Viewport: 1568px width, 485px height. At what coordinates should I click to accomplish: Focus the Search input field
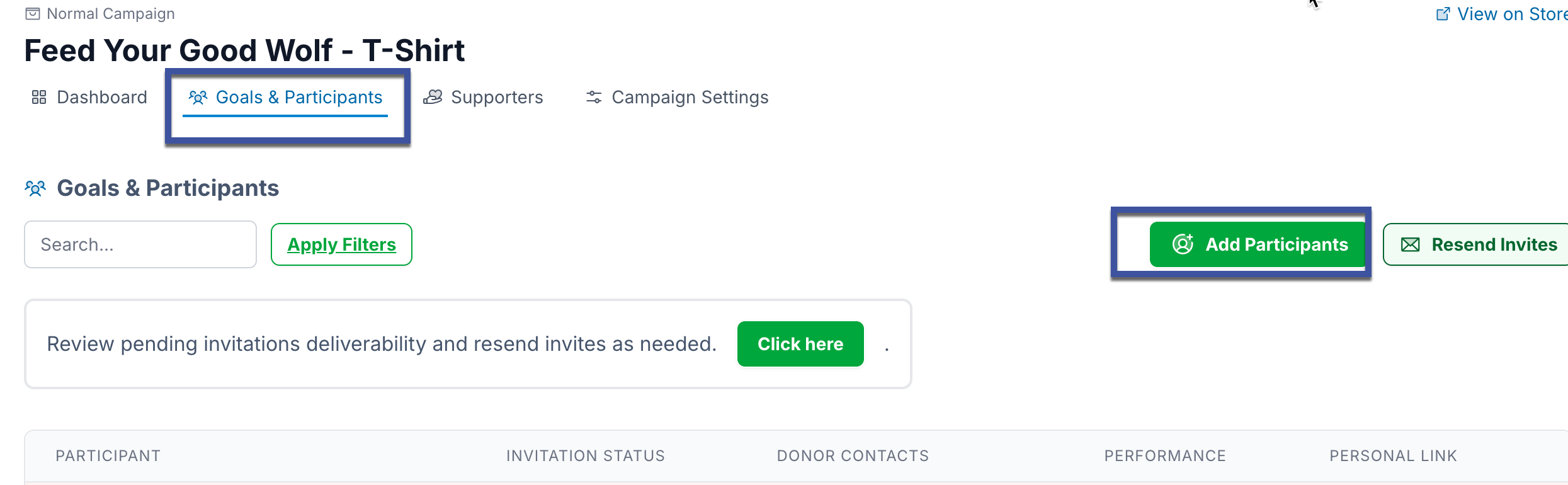(140, 244)
